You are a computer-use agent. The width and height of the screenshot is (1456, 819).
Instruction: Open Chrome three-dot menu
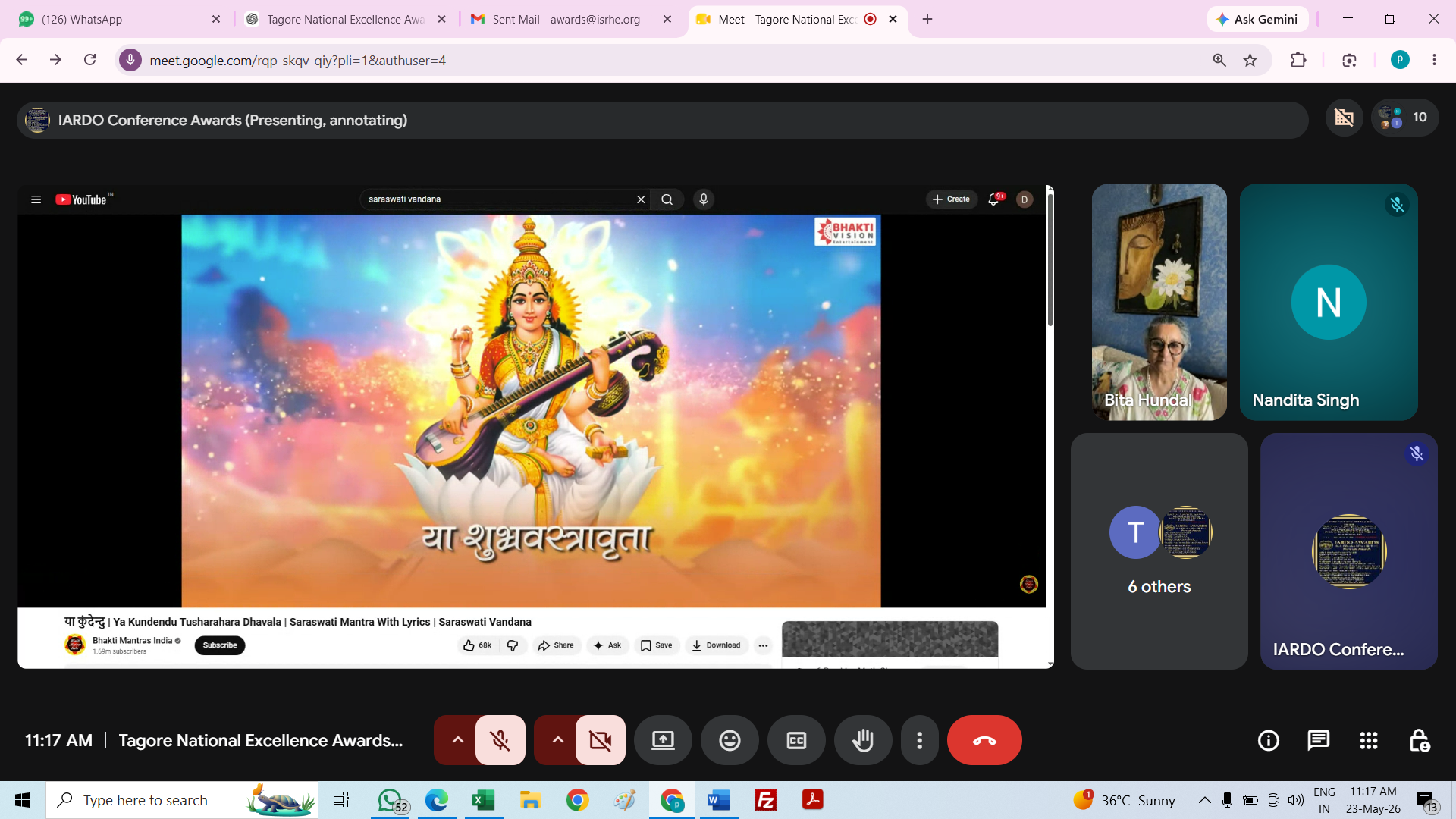pos(1434,60)
